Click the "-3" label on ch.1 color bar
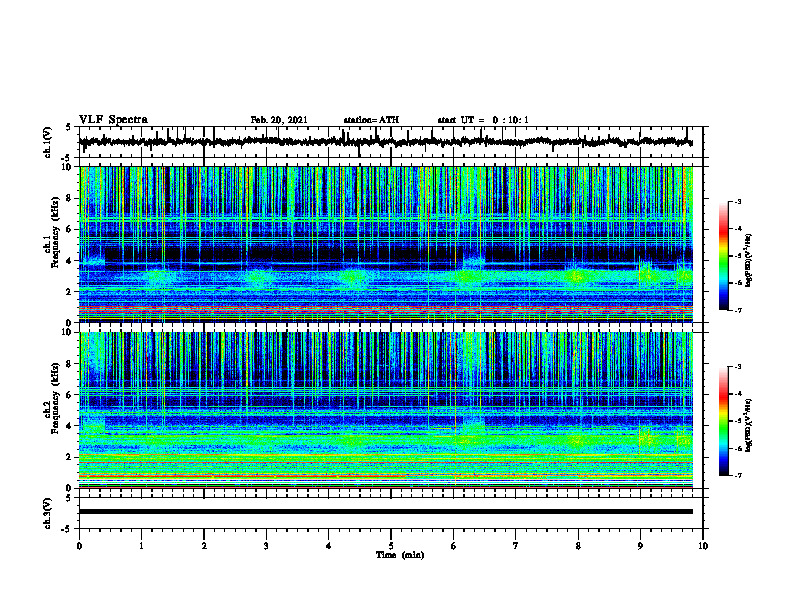This screenshot has width=792, height=612. pos(737,202)
